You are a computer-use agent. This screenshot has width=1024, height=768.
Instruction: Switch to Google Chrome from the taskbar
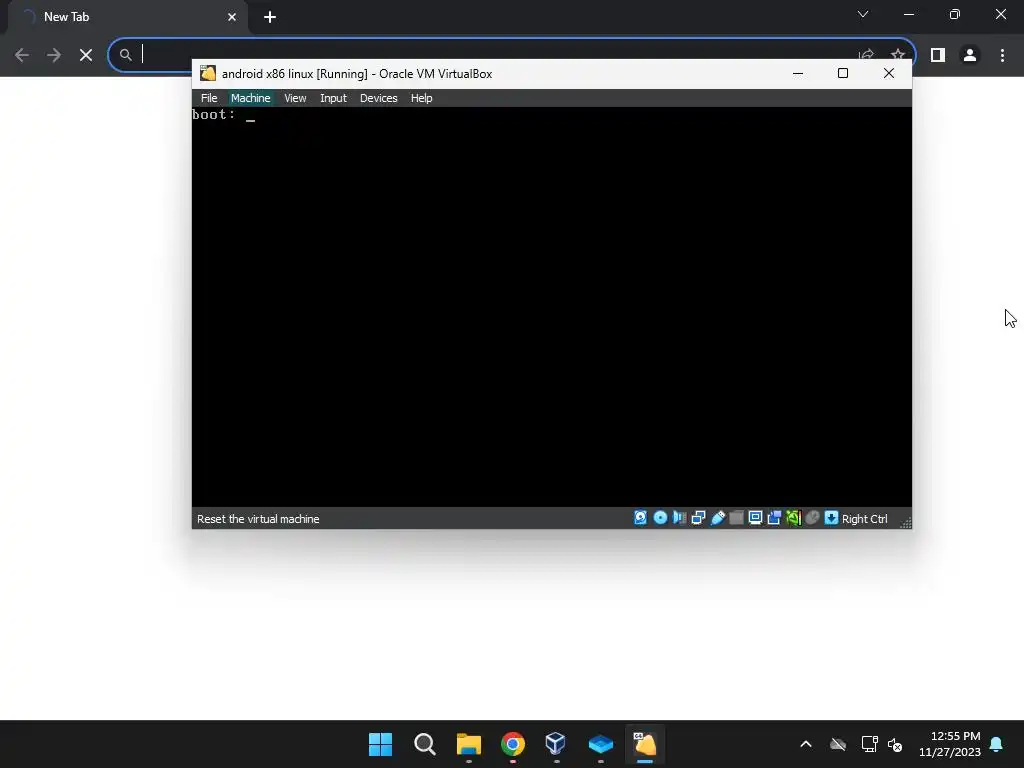pyautogui.click(x=513, y=744)
